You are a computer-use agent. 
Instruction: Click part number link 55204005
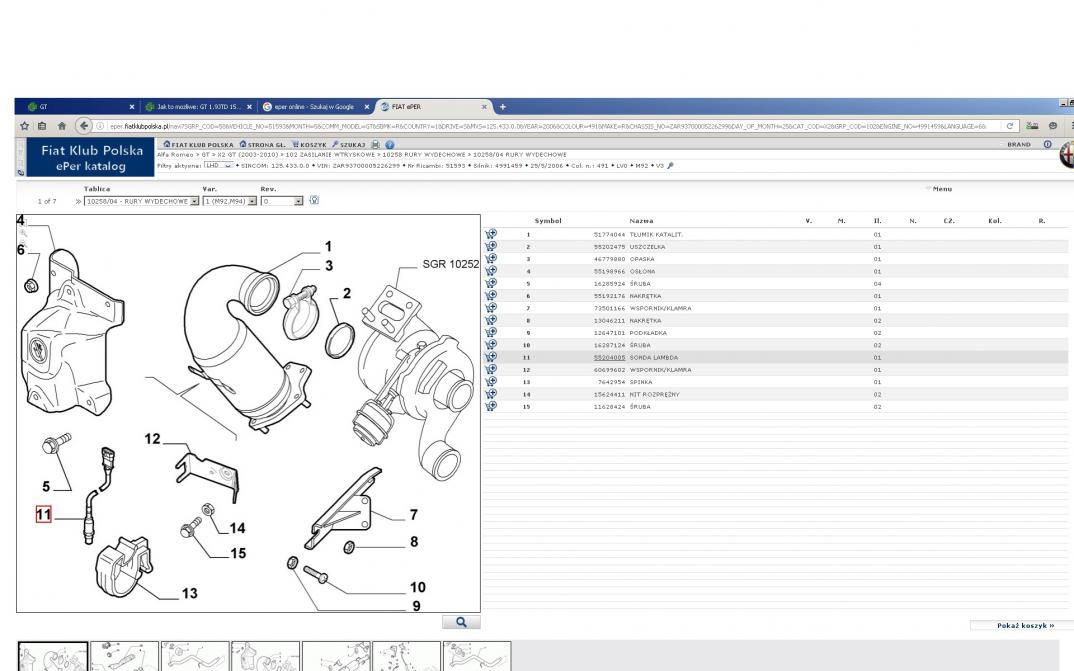(609, 357)
